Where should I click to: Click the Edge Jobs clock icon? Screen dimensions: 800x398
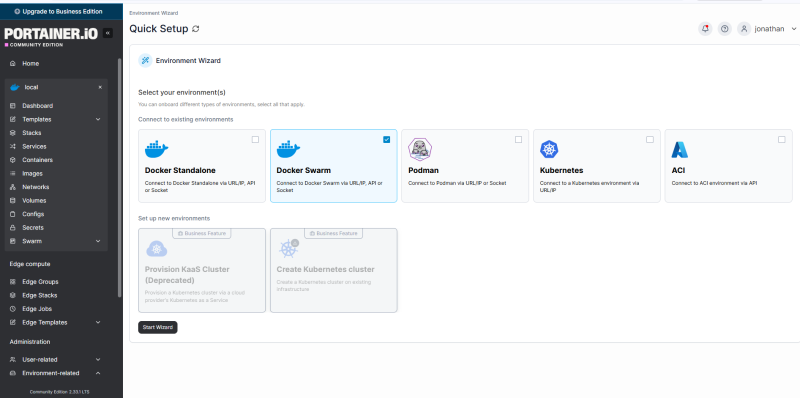[x=13, y=309]
